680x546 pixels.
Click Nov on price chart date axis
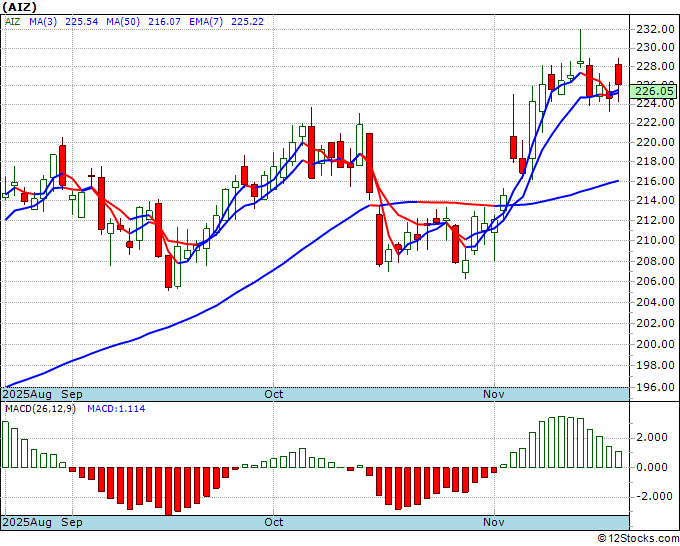pyautogui.click(x=494, y=394)
